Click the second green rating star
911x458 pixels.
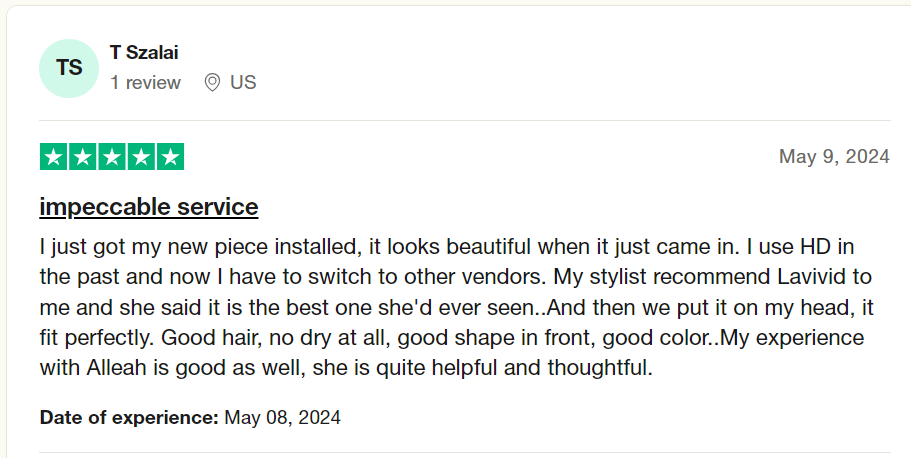[83, 157]
